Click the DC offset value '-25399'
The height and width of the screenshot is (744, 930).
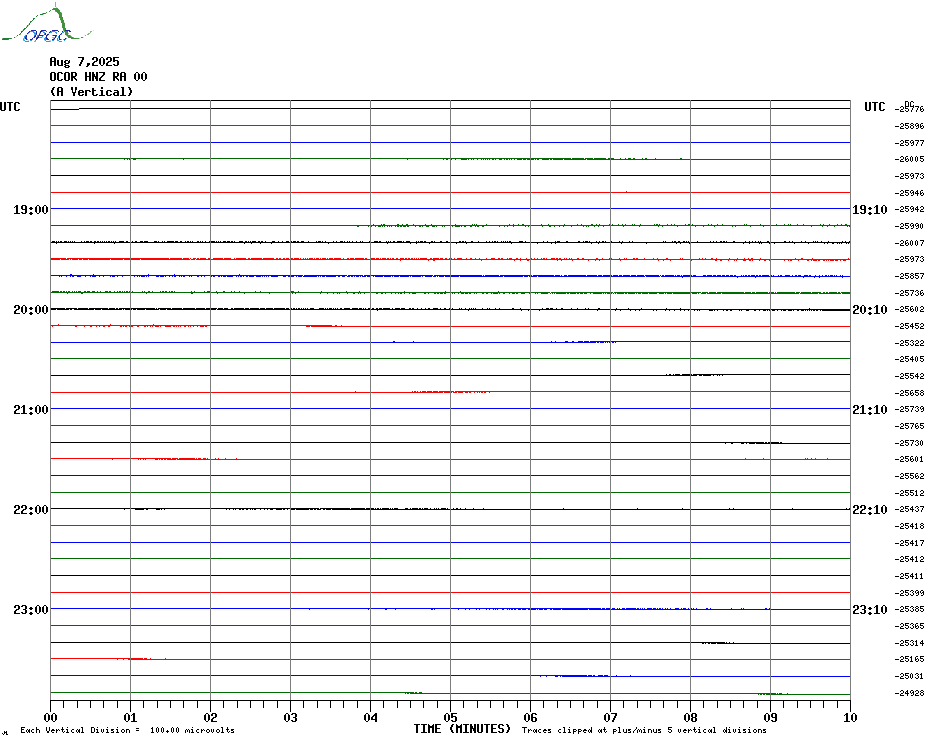909,593
